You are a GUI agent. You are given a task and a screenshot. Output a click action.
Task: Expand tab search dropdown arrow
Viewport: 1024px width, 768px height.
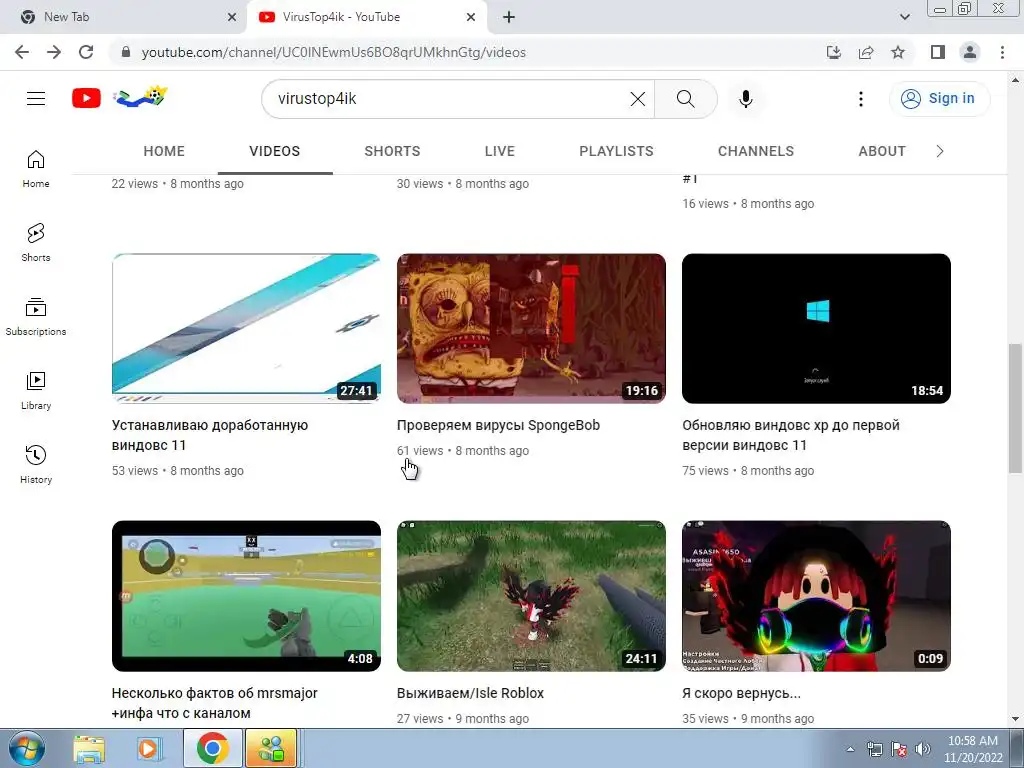904,17
